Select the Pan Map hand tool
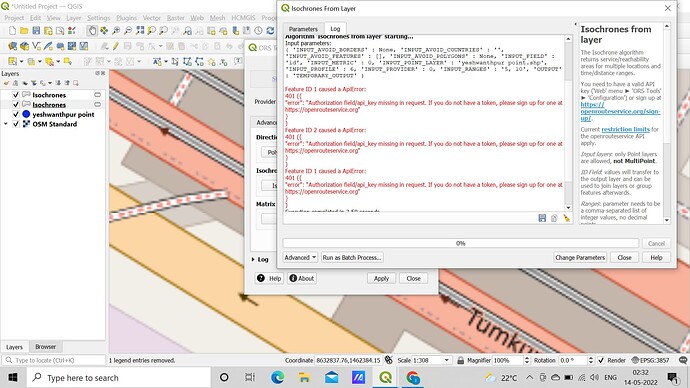The height and width of the screenshot is (388, 690). 92,30
